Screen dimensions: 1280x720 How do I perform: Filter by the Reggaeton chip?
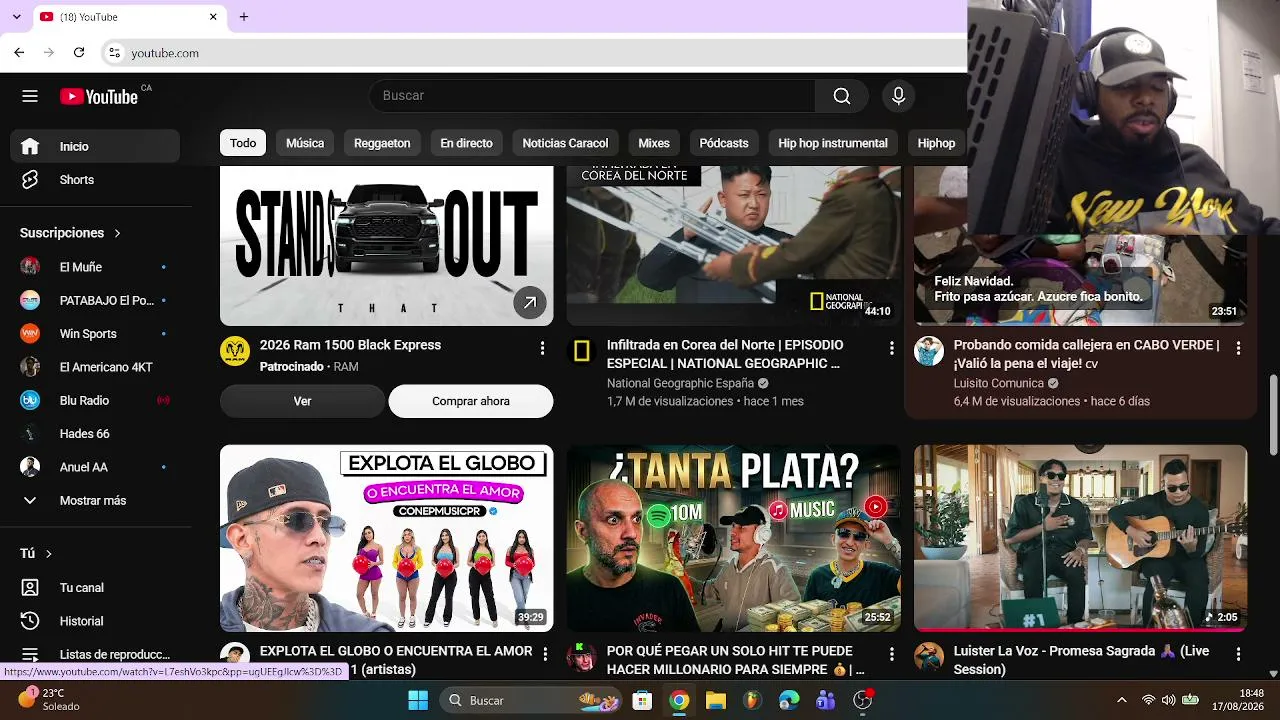tap(382, 143)
